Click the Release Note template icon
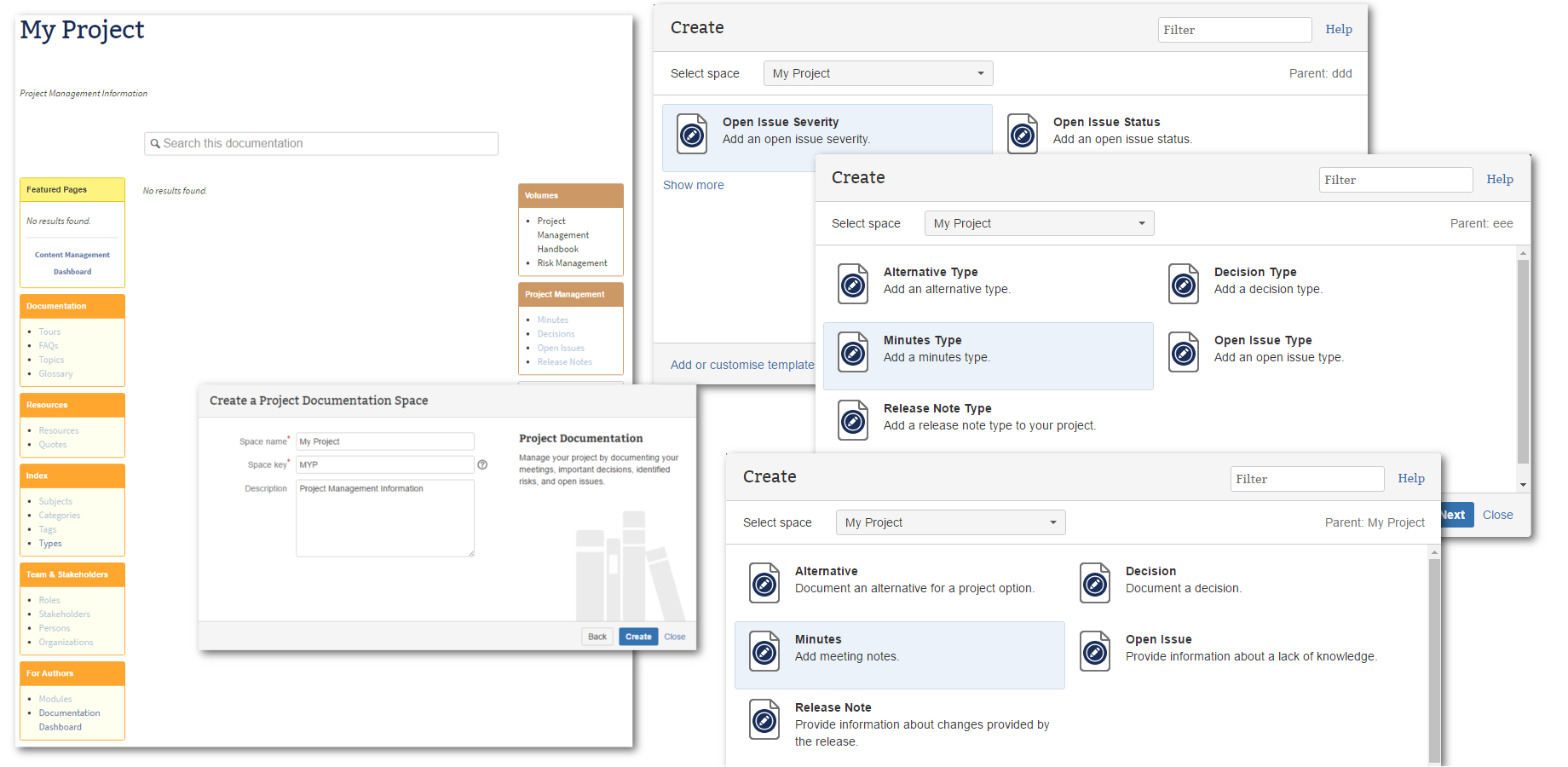 tap(764, 719)
